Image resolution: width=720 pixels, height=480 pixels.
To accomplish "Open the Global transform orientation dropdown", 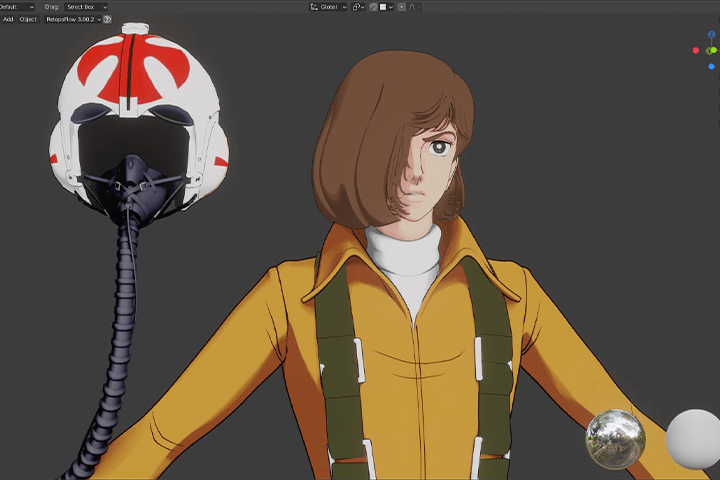I will [x=328, y=7].
